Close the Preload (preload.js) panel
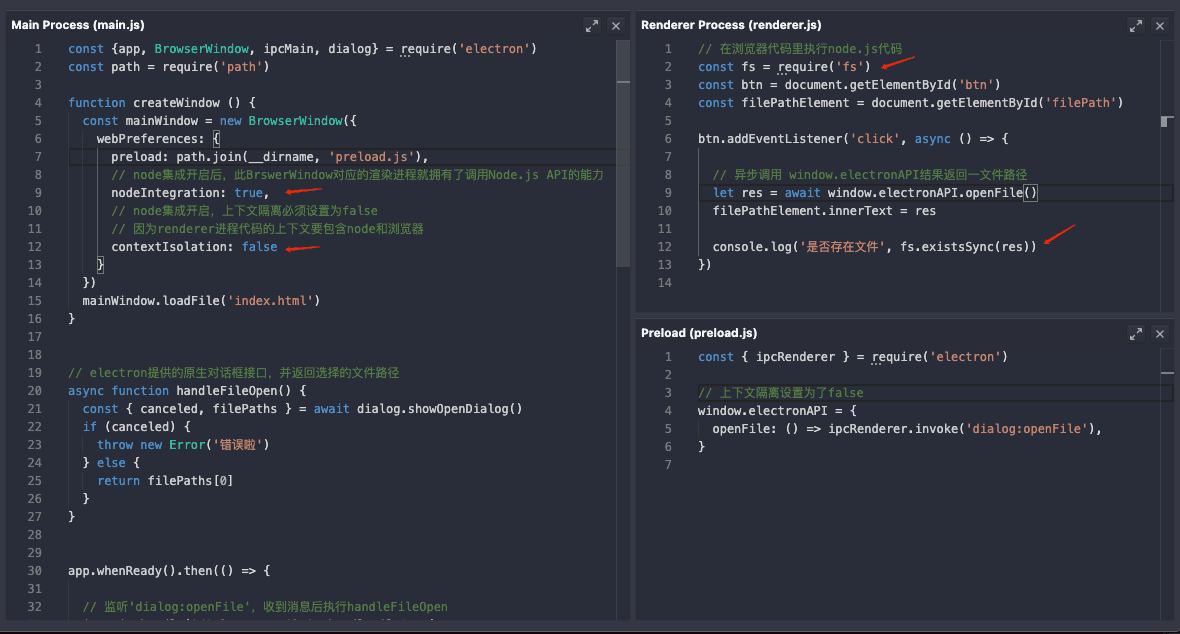This screenshot has height=634, width=1180. click(x=1160, y=333)
